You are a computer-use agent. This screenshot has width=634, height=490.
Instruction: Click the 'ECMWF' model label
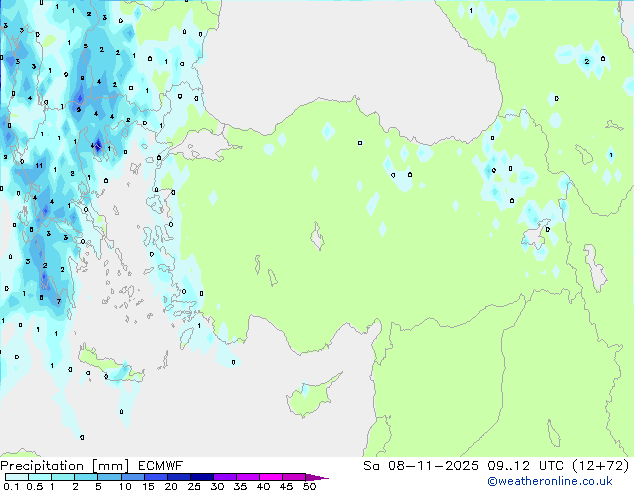pyautogui.click(x=161, y=466)
